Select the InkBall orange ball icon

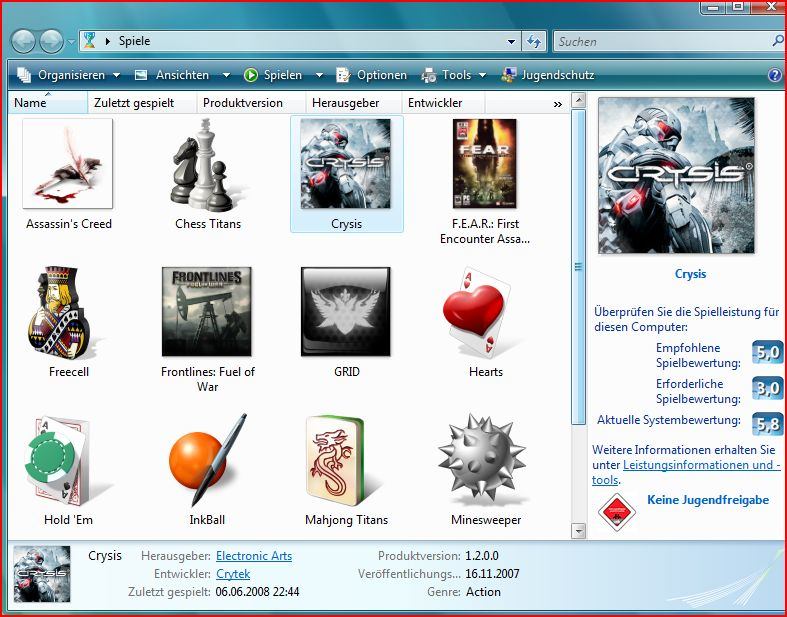pyautogui.click(x=207, y=460)
